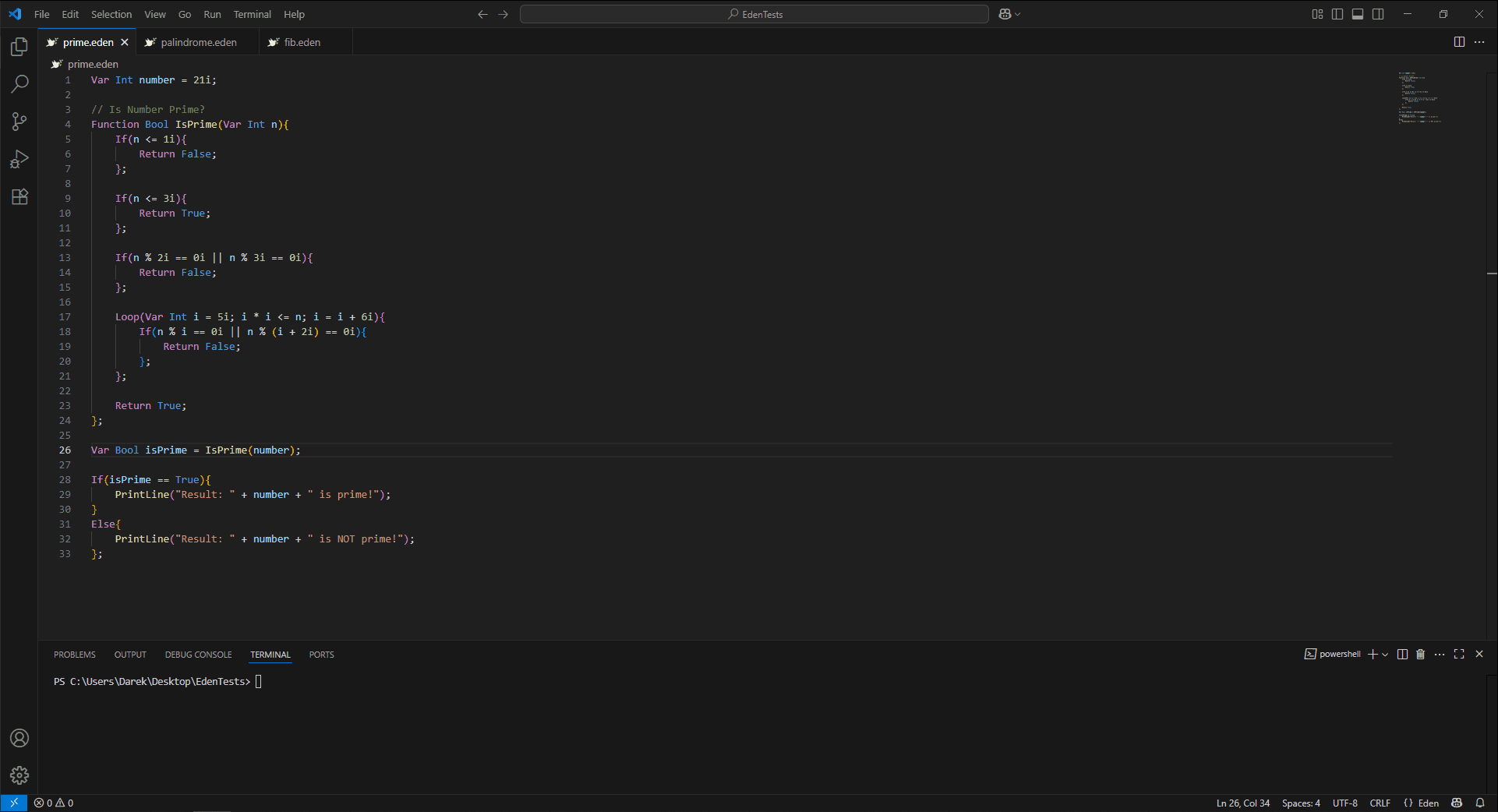
Task: Open the Manage gear menu
Action: point(19,775)
